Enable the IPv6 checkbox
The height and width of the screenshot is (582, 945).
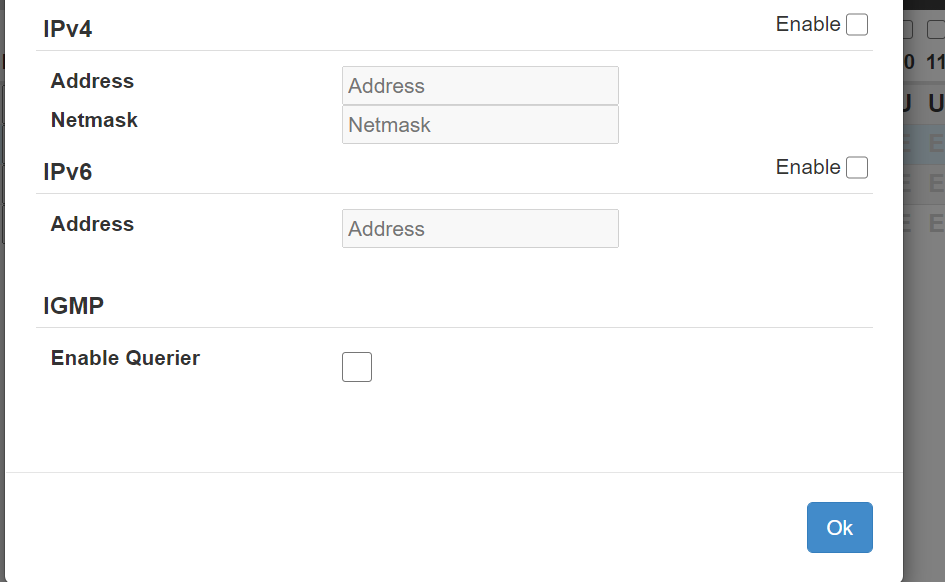(x=857, y=168)
